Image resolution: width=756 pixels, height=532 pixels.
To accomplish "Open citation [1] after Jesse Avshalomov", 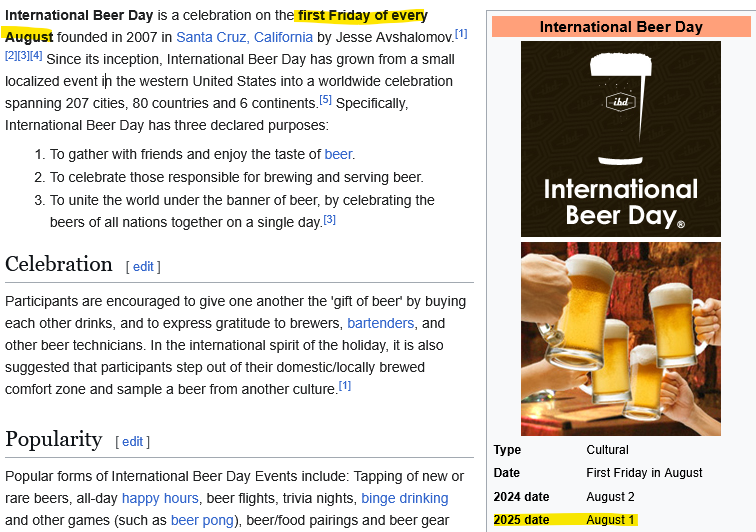I will click(x=461, y=33).
